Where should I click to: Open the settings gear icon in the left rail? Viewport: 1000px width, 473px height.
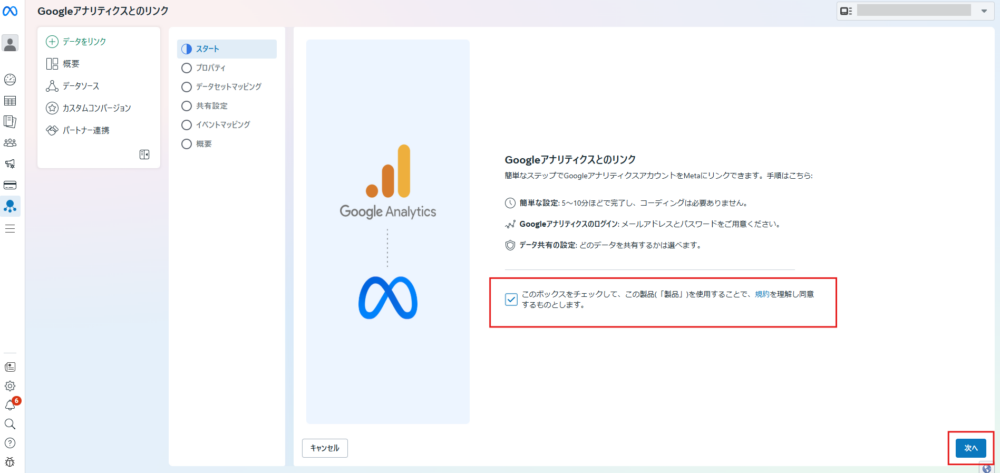coord(10,386)
